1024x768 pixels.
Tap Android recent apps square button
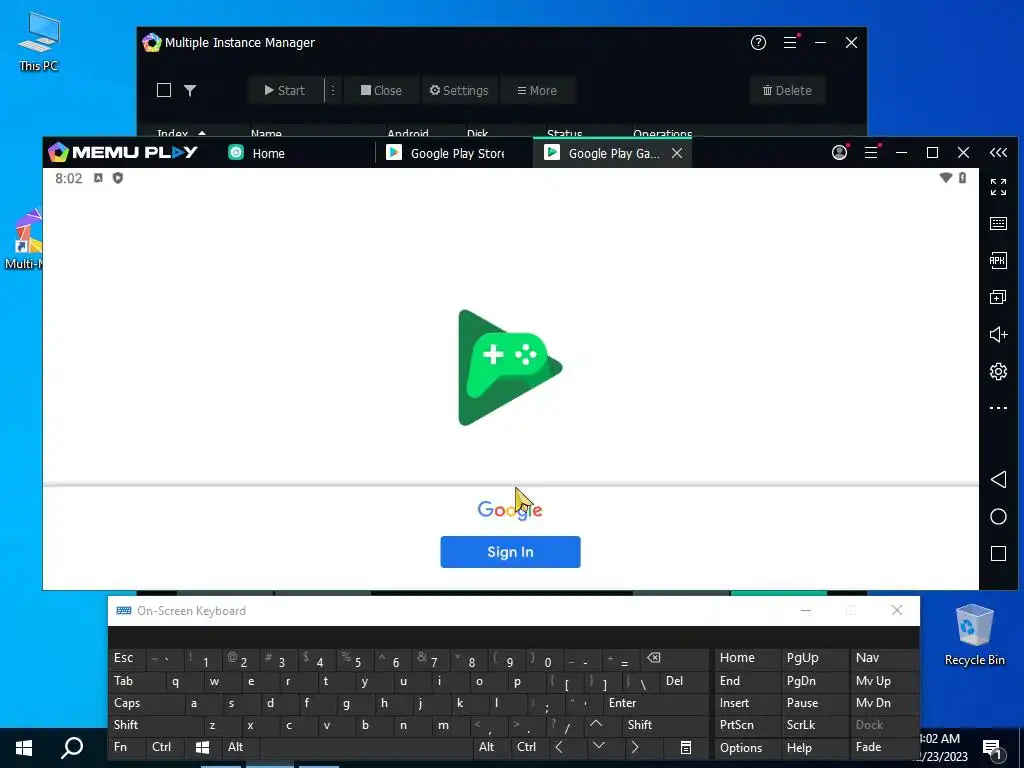click(x=998, y=554)
